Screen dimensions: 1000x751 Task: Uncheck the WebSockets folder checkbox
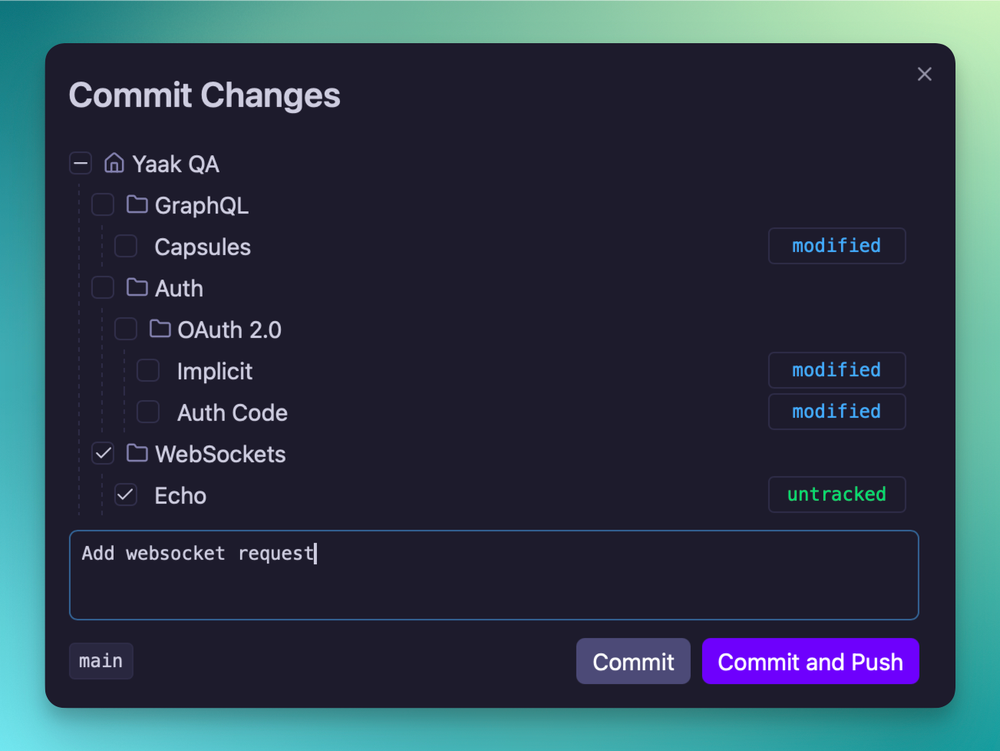pyautogui.click(x=103, y=454)
